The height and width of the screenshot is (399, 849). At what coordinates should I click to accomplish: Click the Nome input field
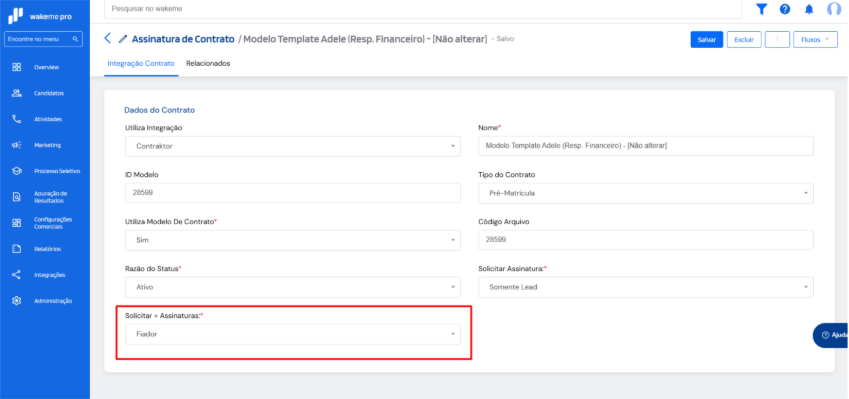coord(646,146)
